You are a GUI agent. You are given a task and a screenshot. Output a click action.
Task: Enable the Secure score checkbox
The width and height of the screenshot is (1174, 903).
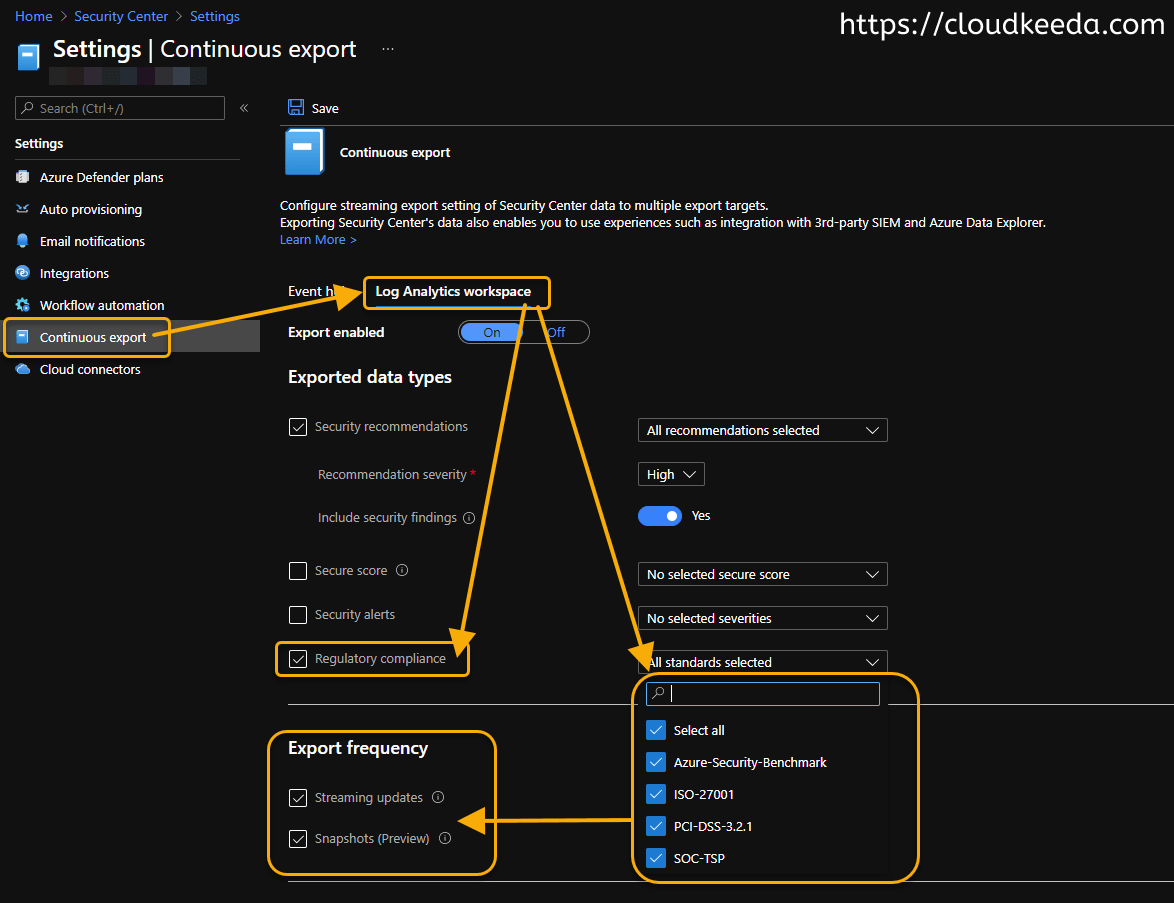click(298, 571)
